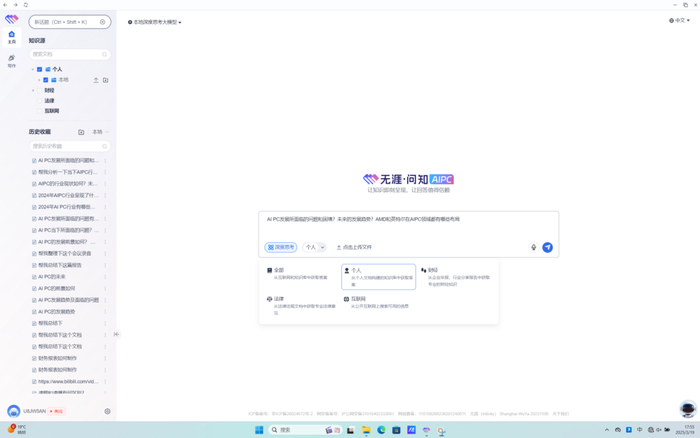The width and height of the screenshot is (700, 438).
Task: Click the 搜索历史收藏 search history field
Action: (x=70, y=146)
